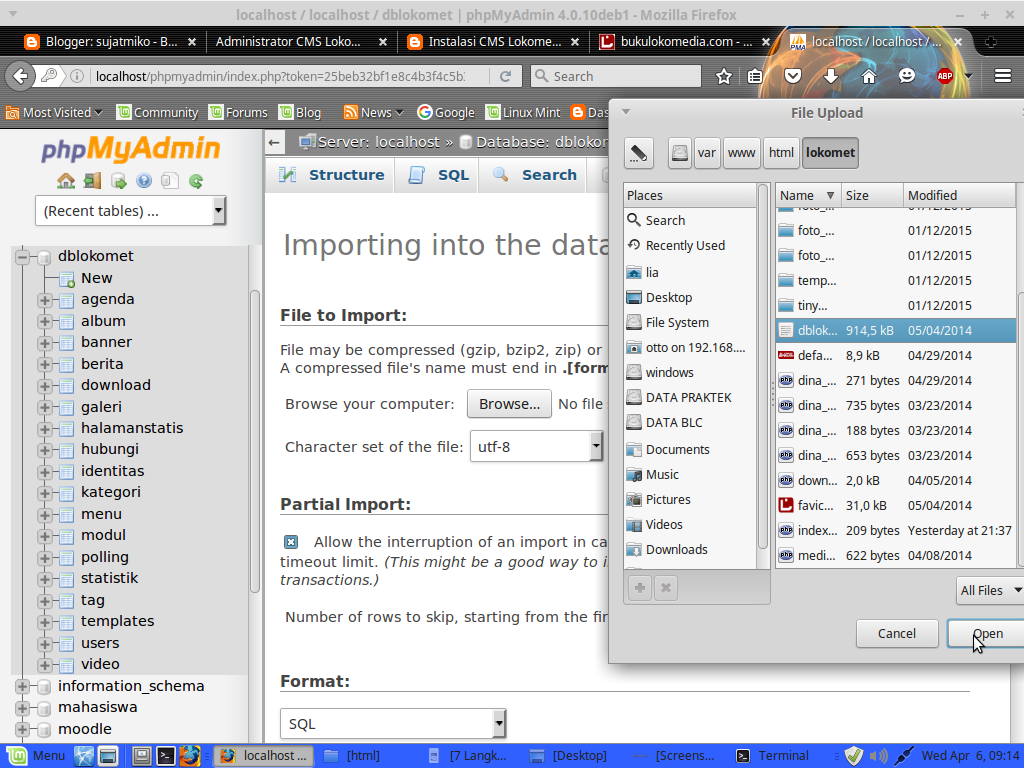Reload the page with refresh icon
The width and height of the screenshot is (1024, 768).
pyautogui.click(x=505, y=76)
